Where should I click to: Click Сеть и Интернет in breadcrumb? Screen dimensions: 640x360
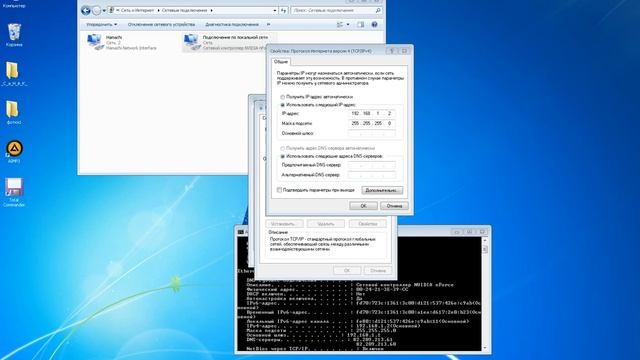138,10
